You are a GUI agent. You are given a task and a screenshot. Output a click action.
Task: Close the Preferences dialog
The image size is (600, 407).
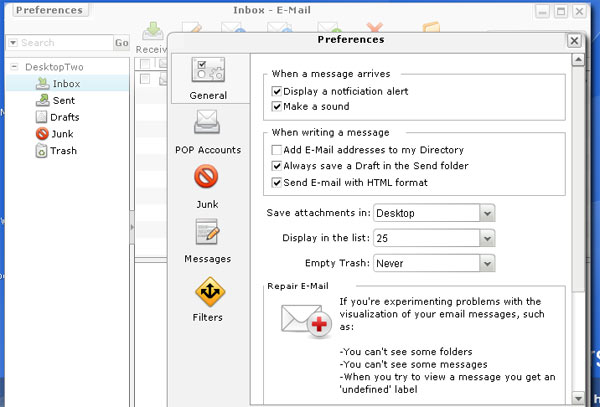[574, 41]
